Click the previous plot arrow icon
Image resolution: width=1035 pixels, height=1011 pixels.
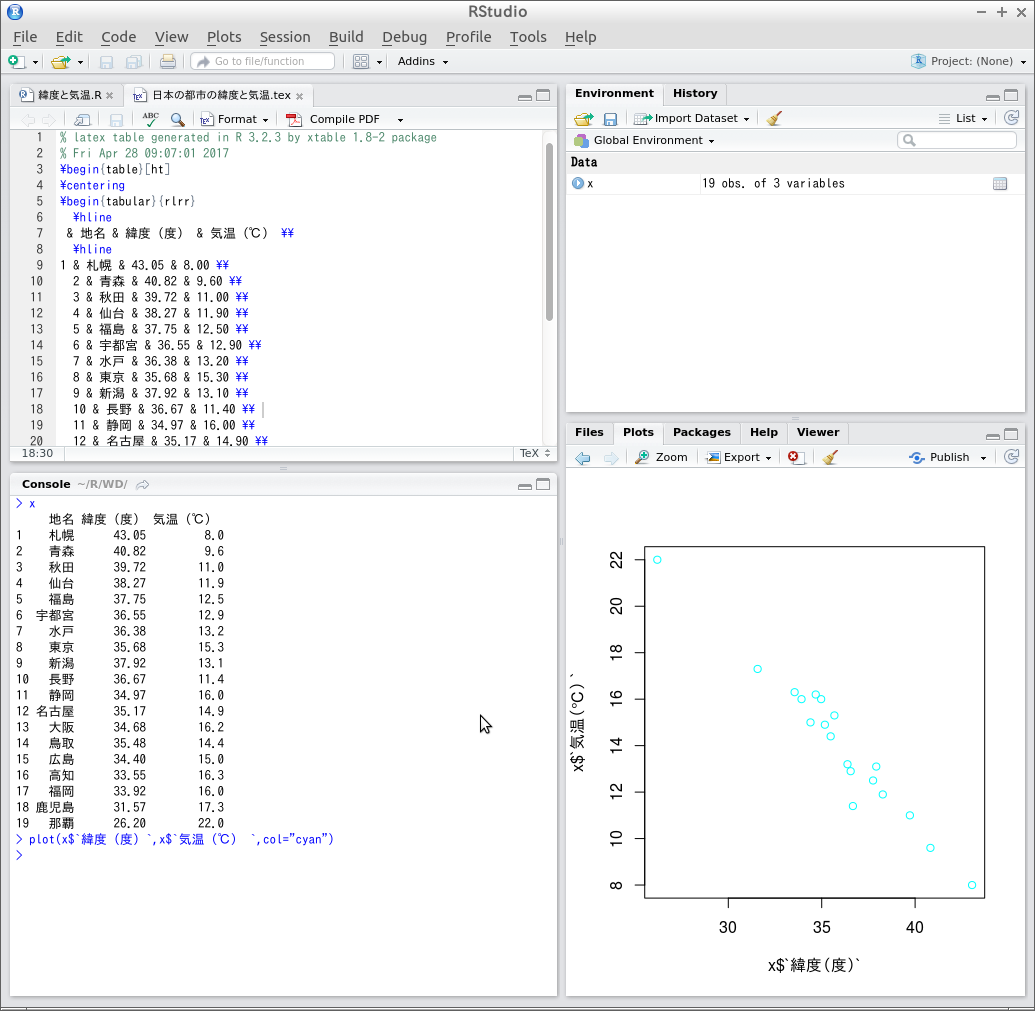click(583, 458)
